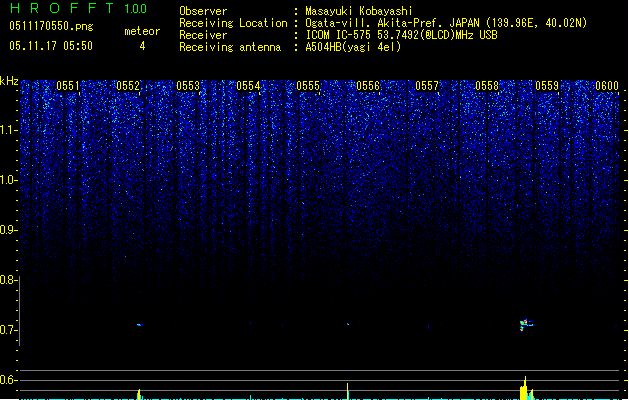Click the 0553 time marker

coord(188,86)
